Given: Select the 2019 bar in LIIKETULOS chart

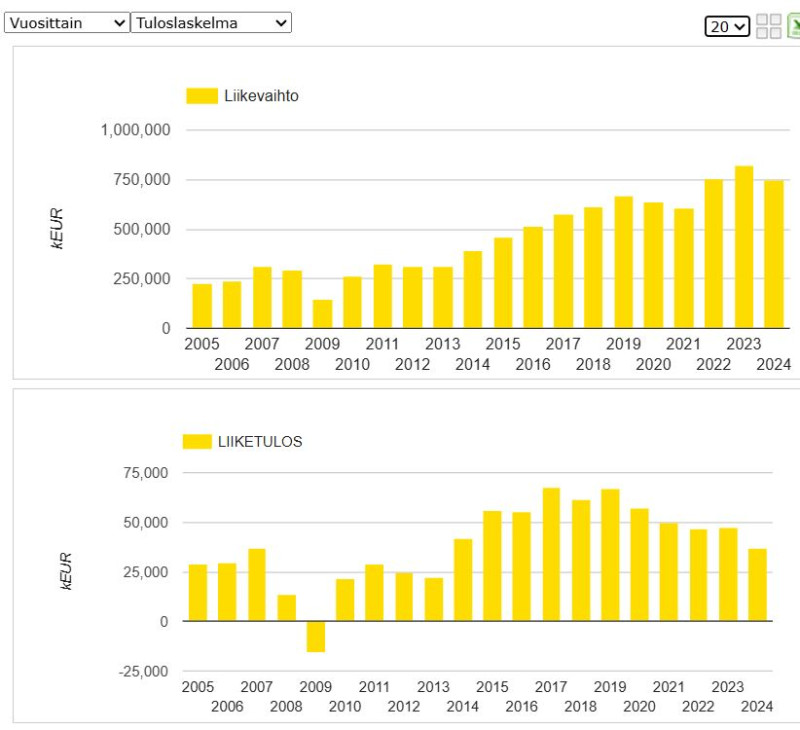Looking at the screenshot, I should coord(610,555).
